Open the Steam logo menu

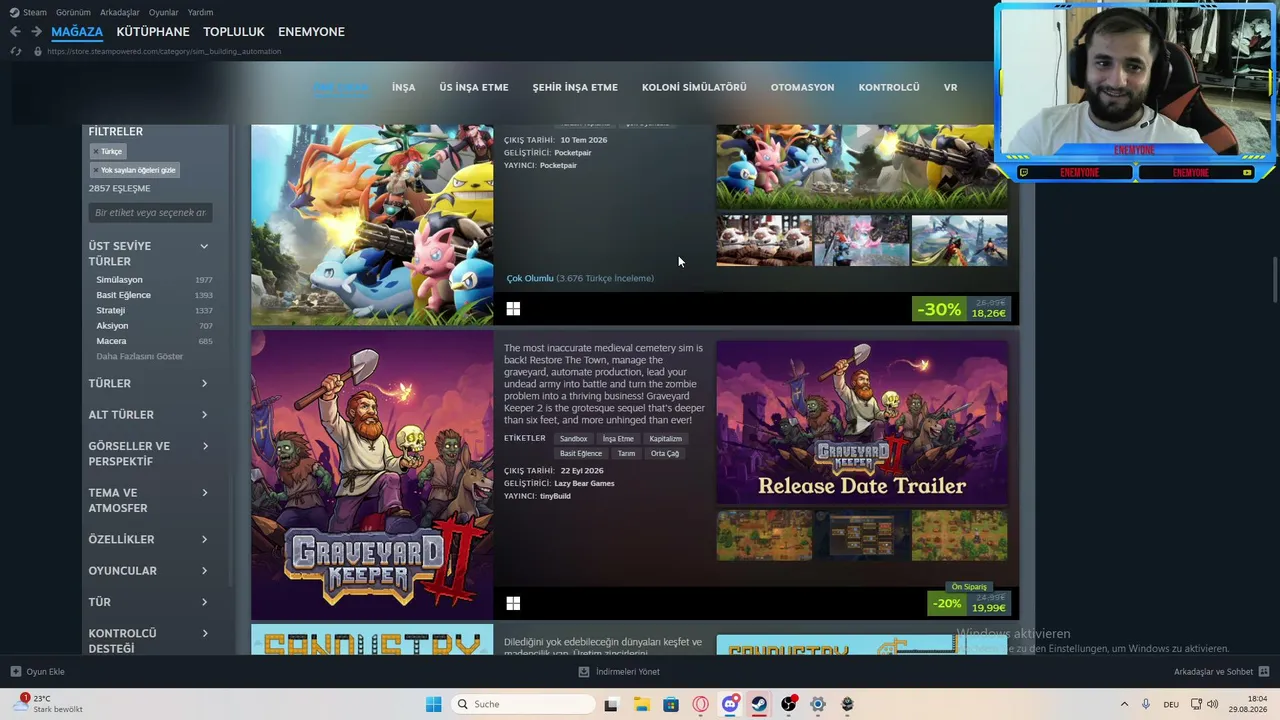(x=14, y=12)
